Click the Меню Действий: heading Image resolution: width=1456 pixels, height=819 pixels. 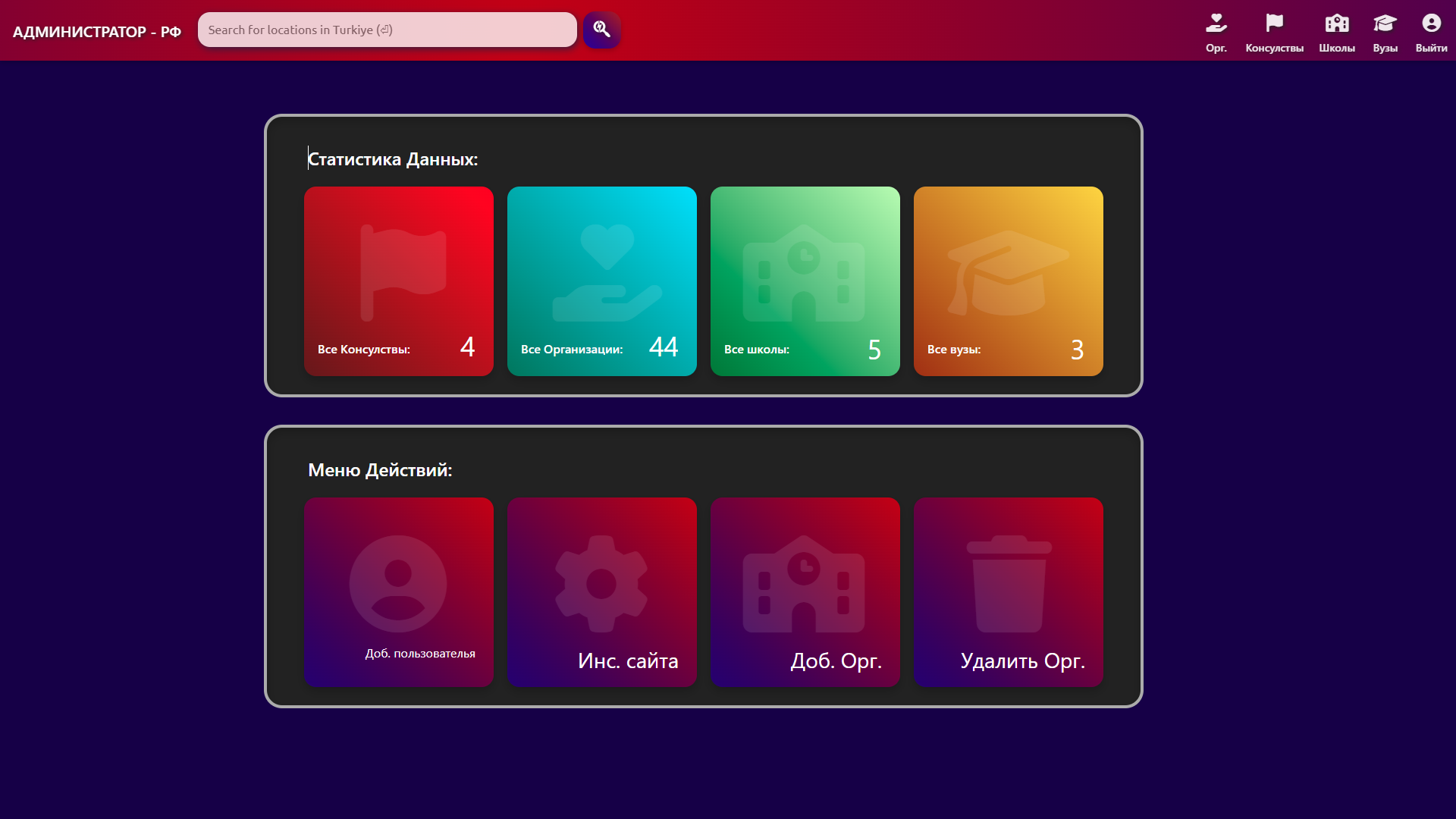380,470
